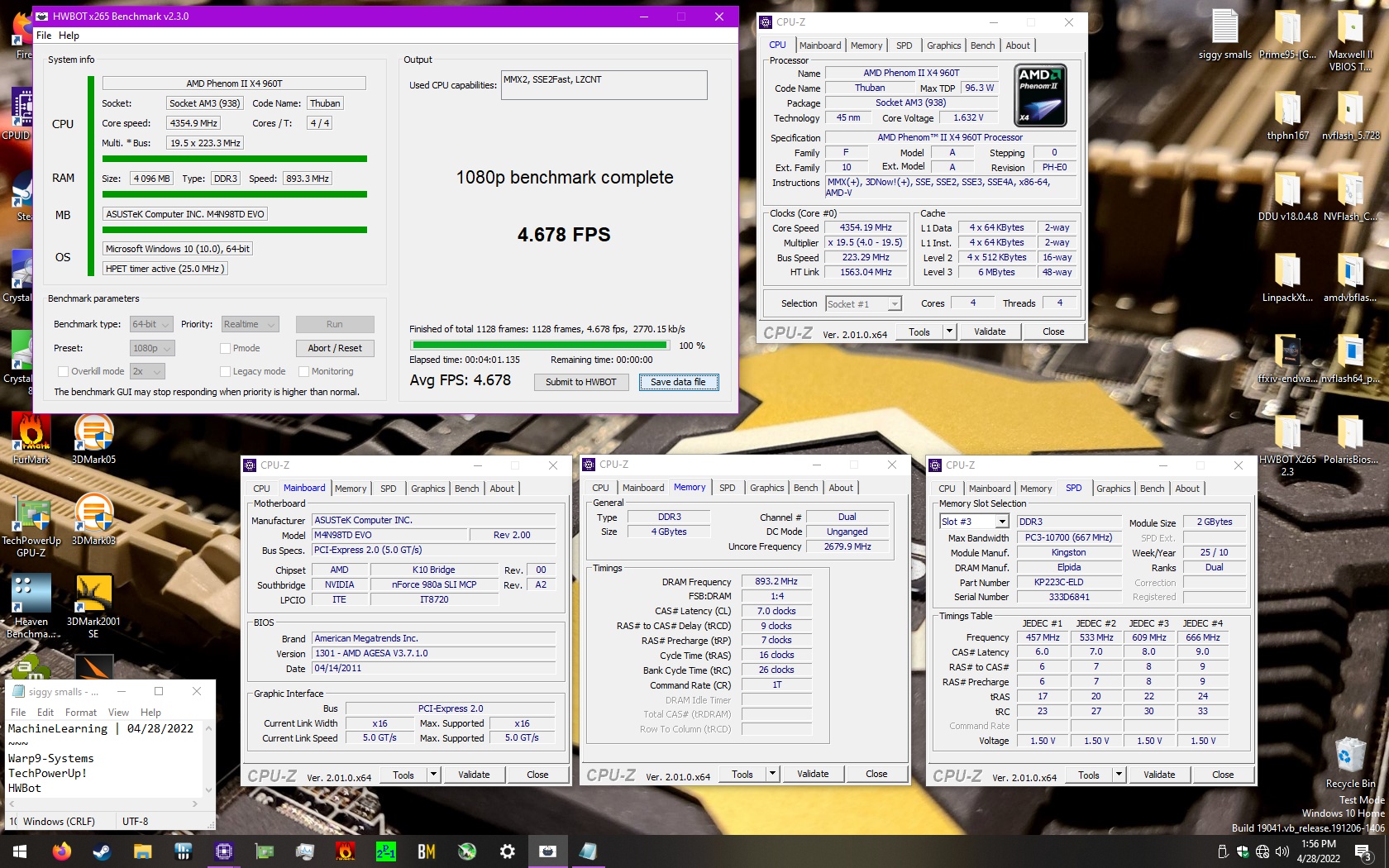The width and height of the screenshot is (1389, 868).
Task: Open FurMark flame icon in the taskbar
Action: point(346,851)
